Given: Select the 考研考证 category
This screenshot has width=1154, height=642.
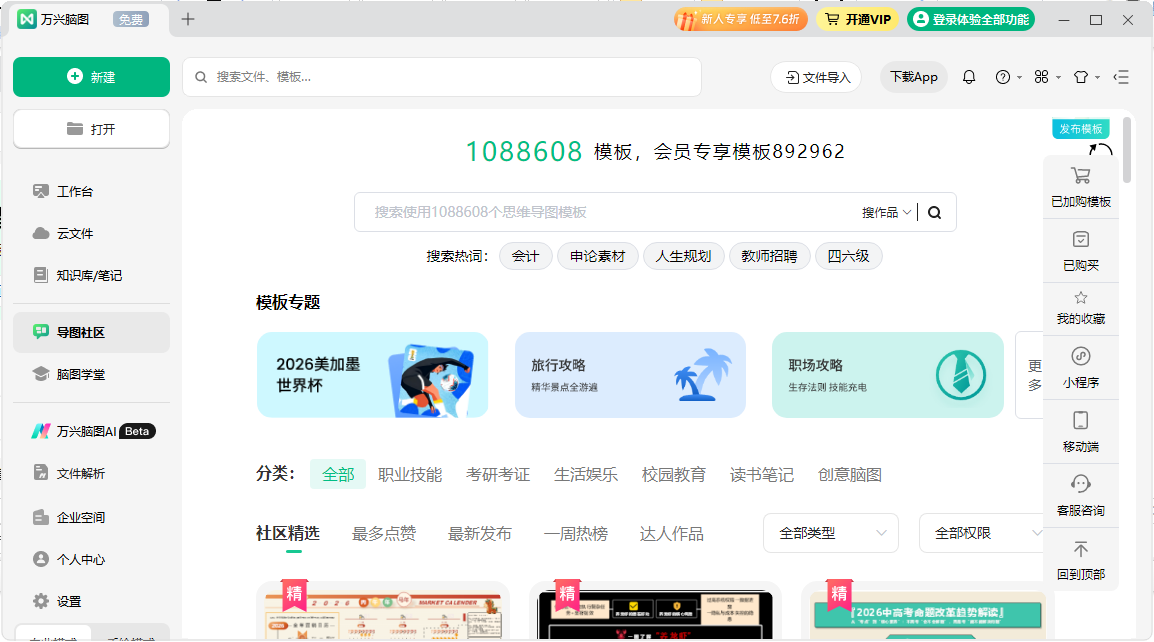Looking at the screenshot, I should 498,475.
